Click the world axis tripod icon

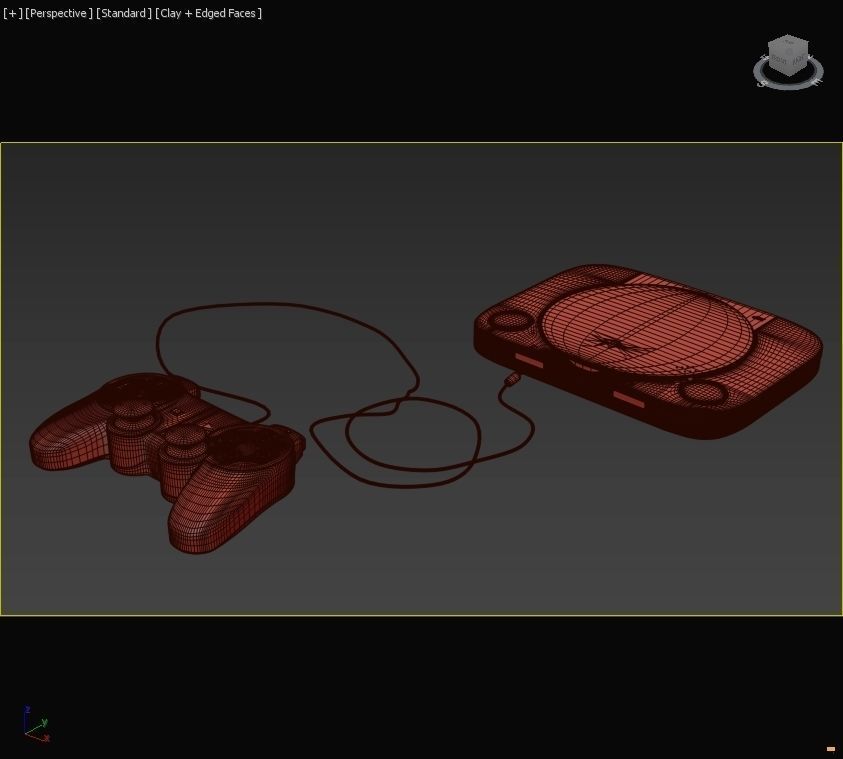(x=37, y=725)
